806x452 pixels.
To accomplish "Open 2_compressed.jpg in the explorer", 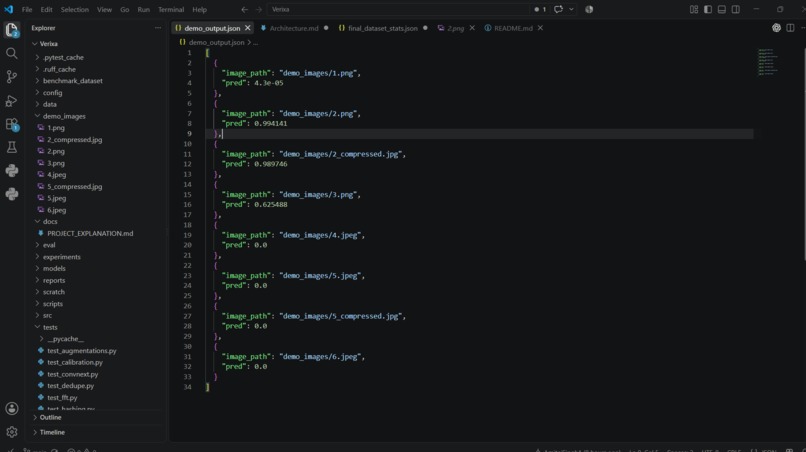I will pos(75,139).
